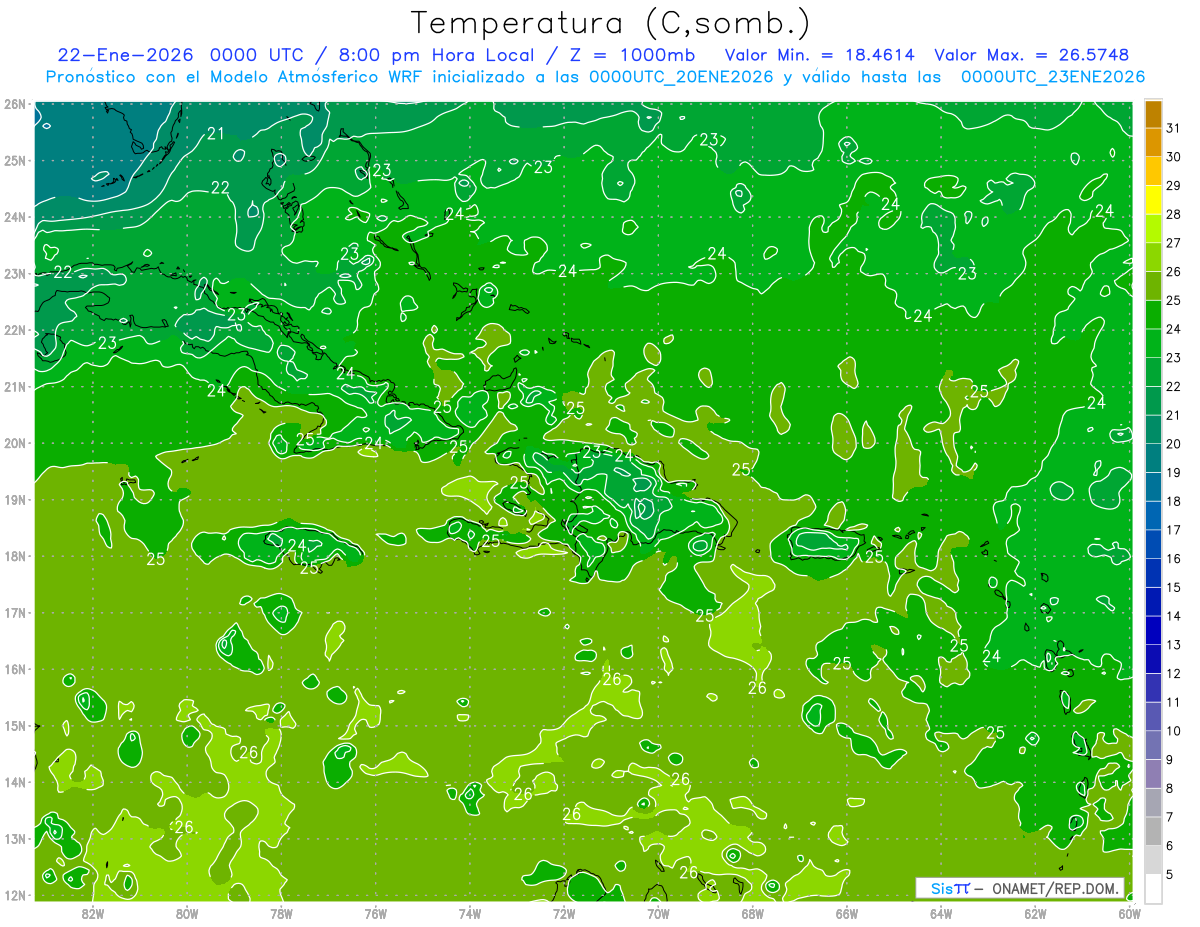
Task: Click the '0000UTC_23ENE2026' valid-until time text
Action: pyautogui.click(x=1052, y=77)
